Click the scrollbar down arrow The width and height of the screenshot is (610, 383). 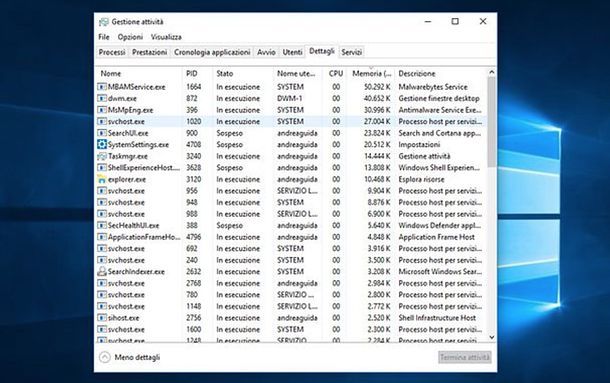click(491, 337)
